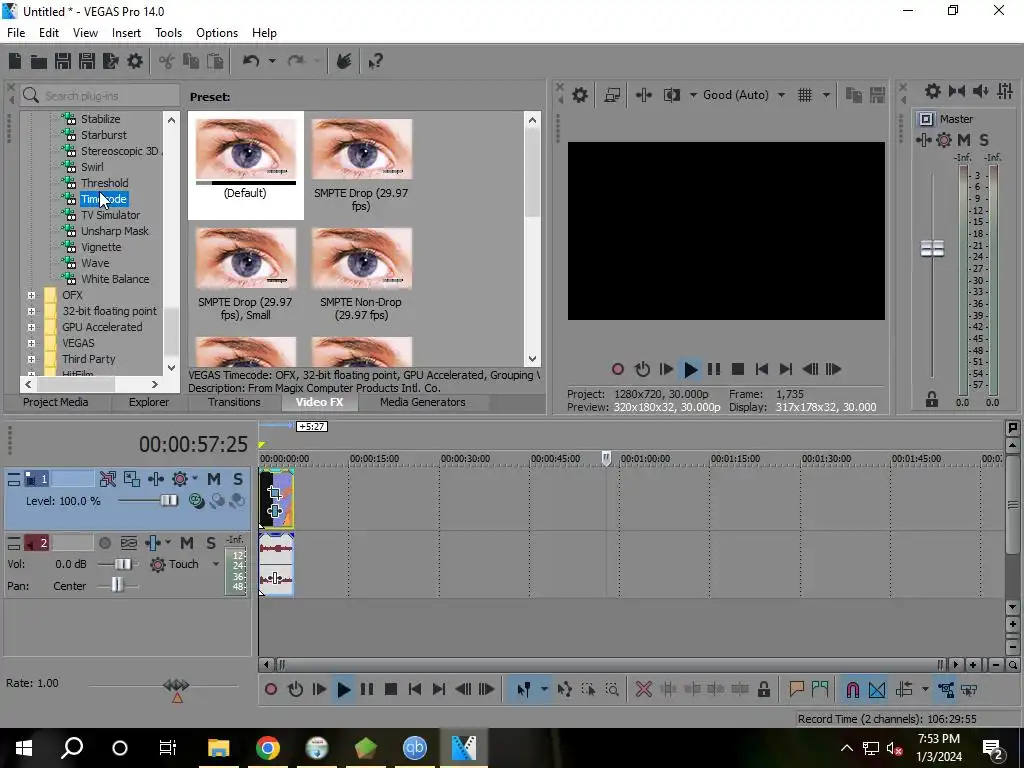The image size is (1024, 768).
Task: Solo audio track 2
Action: pyautogui.click(x=211, y=543)
